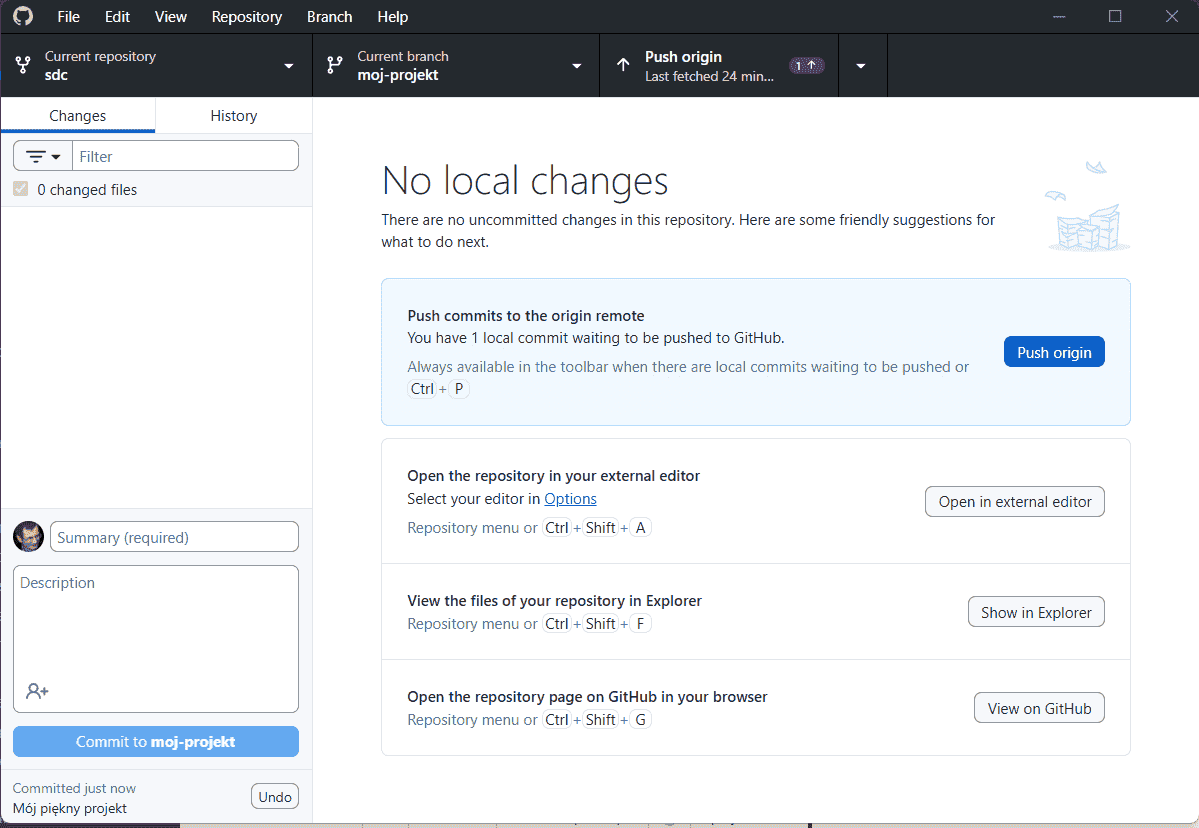Expand the Push origin split-button arrow

pos(861,64)
